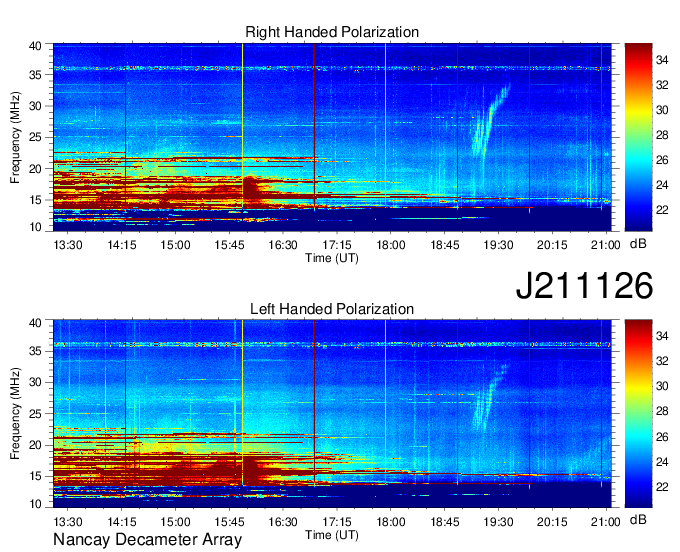Click the 30 MHz tick of Right Handed plot
Viewport: 680px width, 552px height.
[36, 106]
